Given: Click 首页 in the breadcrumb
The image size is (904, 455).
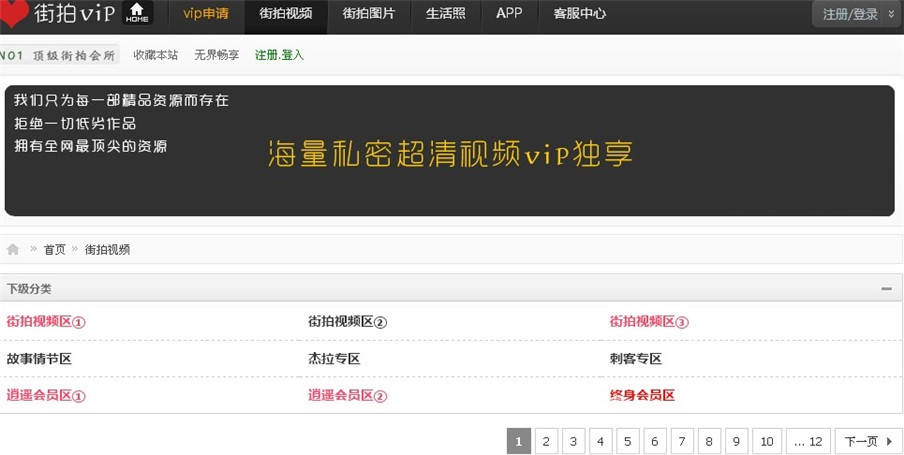Looking at the screenshot, I should point(54,249).
